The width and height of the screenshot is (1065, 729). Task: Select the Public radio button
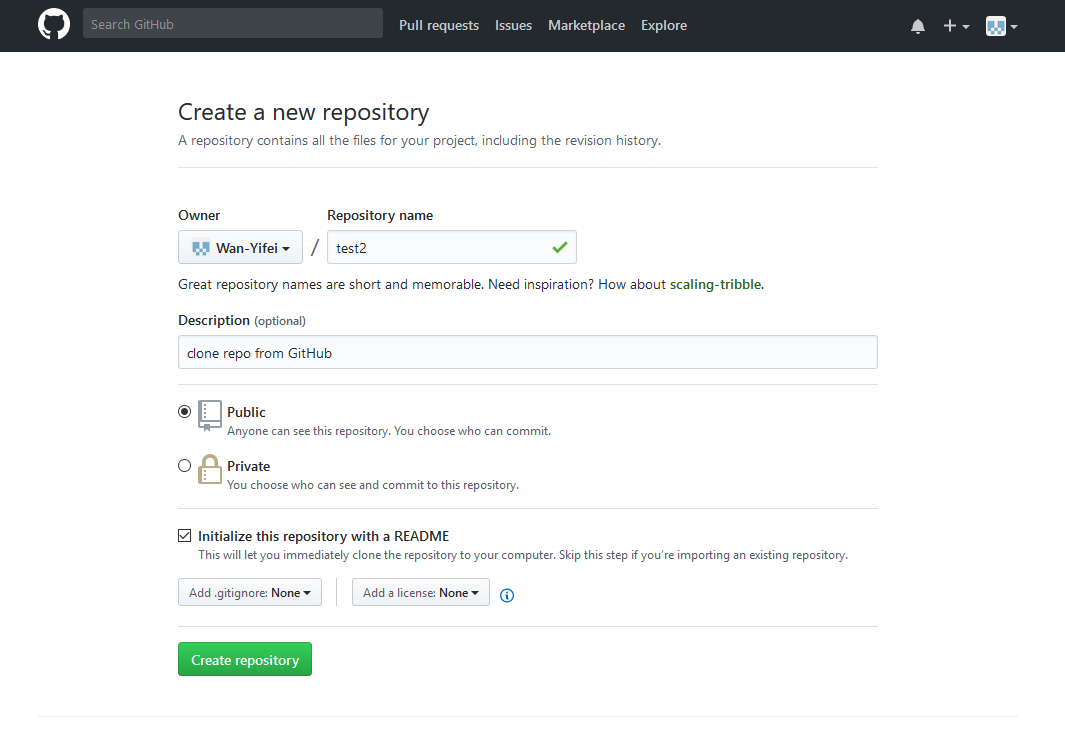(x=184, y=411)
